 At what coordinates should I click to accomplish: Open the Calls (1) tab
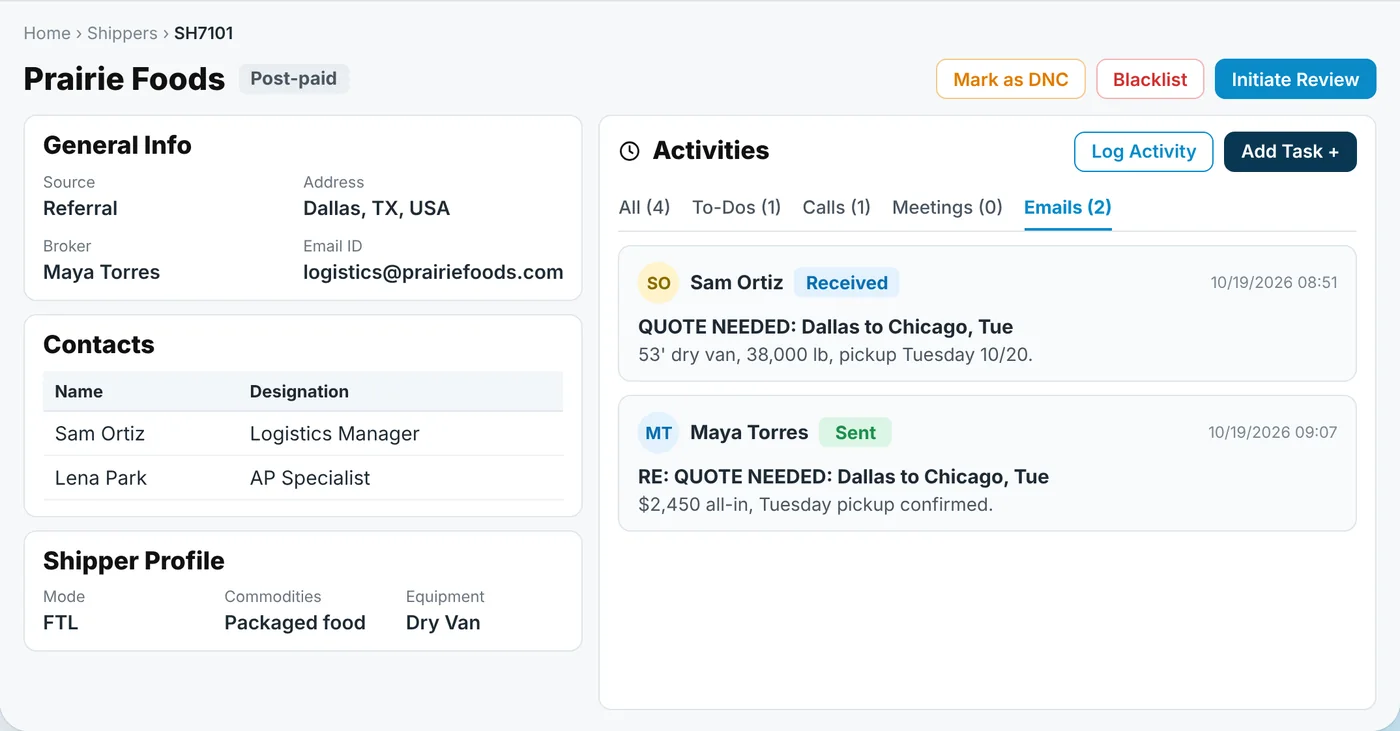click(x=836, y=207)
